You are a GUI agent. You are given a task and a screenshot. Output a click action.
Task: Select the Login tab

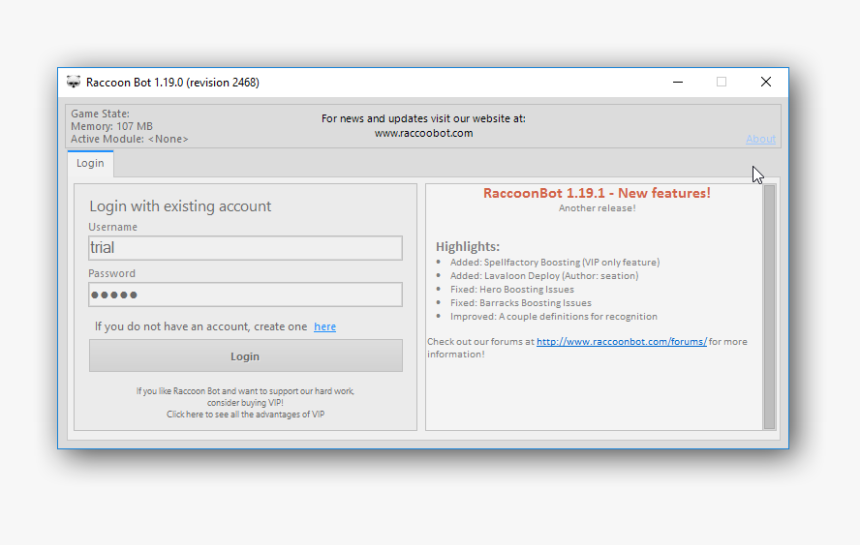90,163
